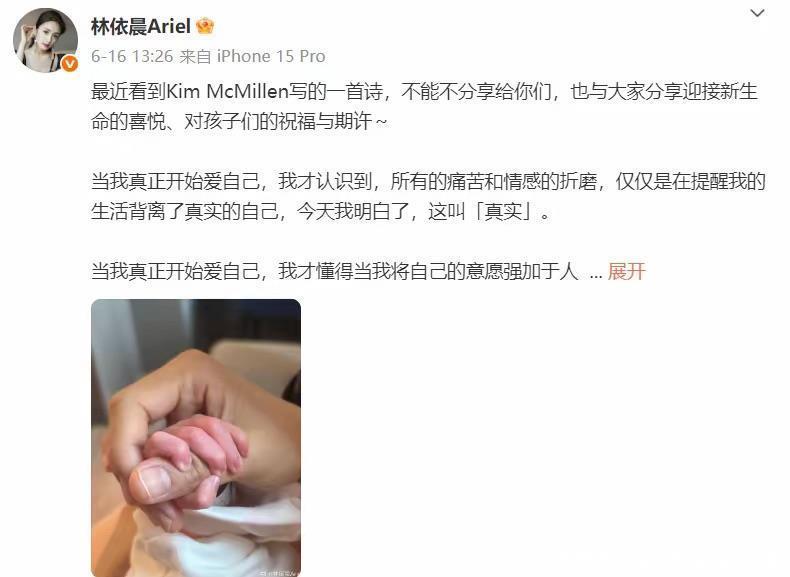Click the truncated line about 意愿强加于人

point(335,271)
